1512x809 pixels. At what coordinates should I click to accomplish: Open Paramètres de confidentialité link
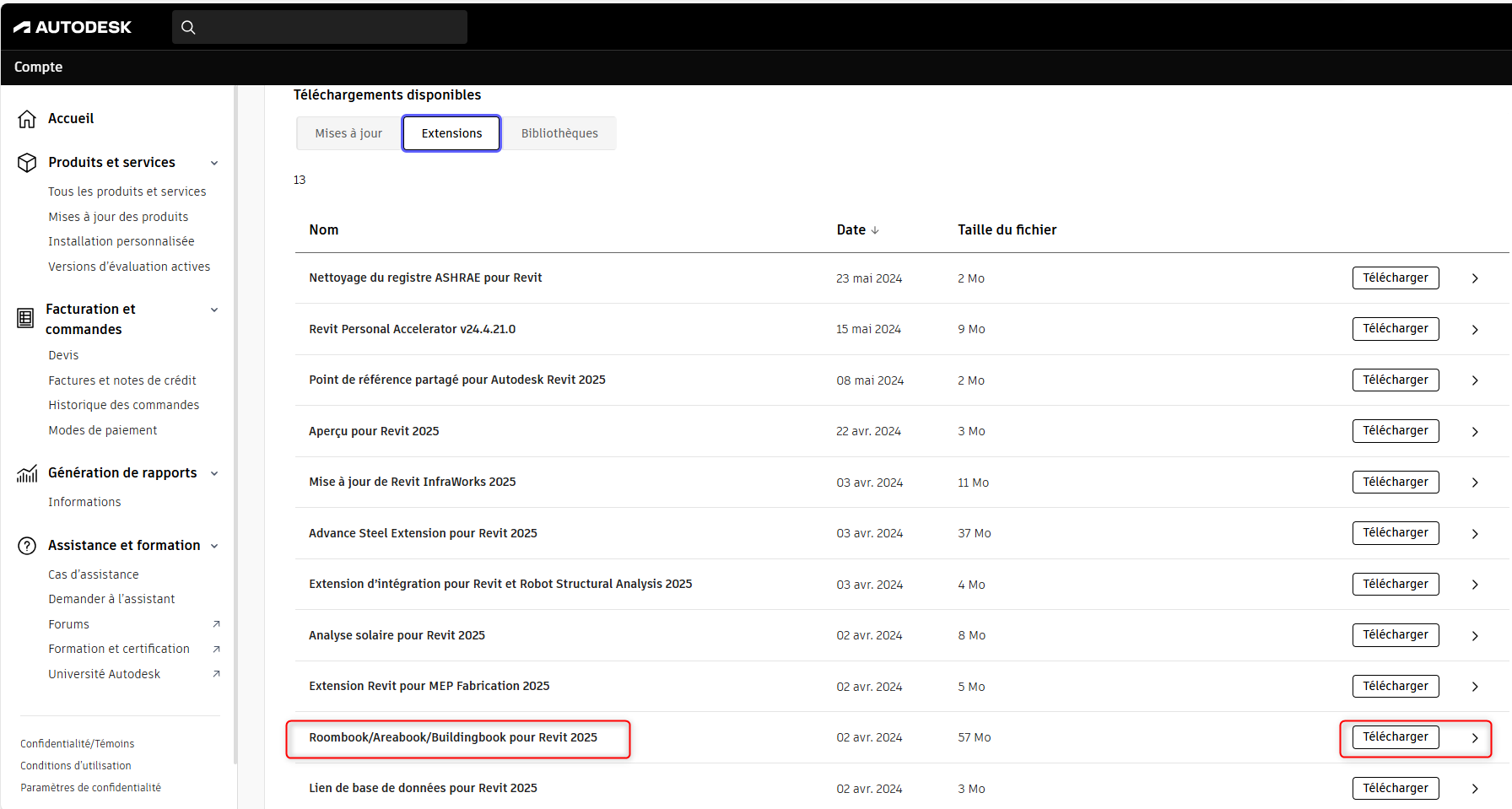(91, 788)
